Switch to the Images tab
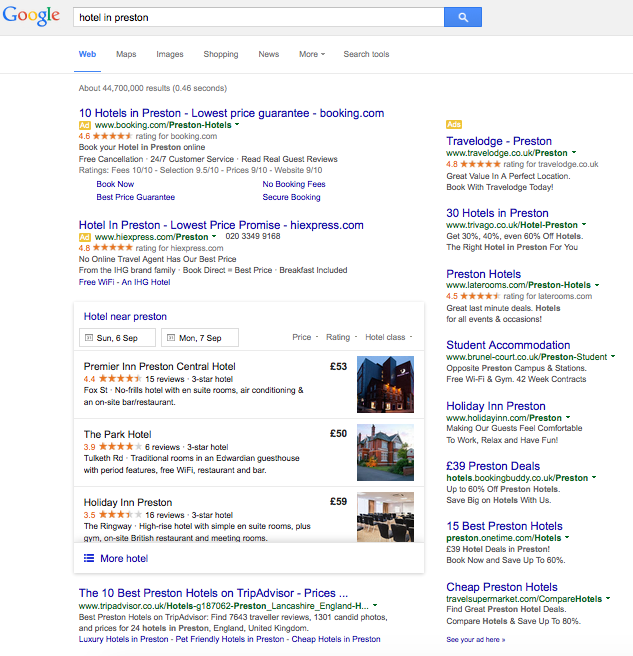 (170, 54)
